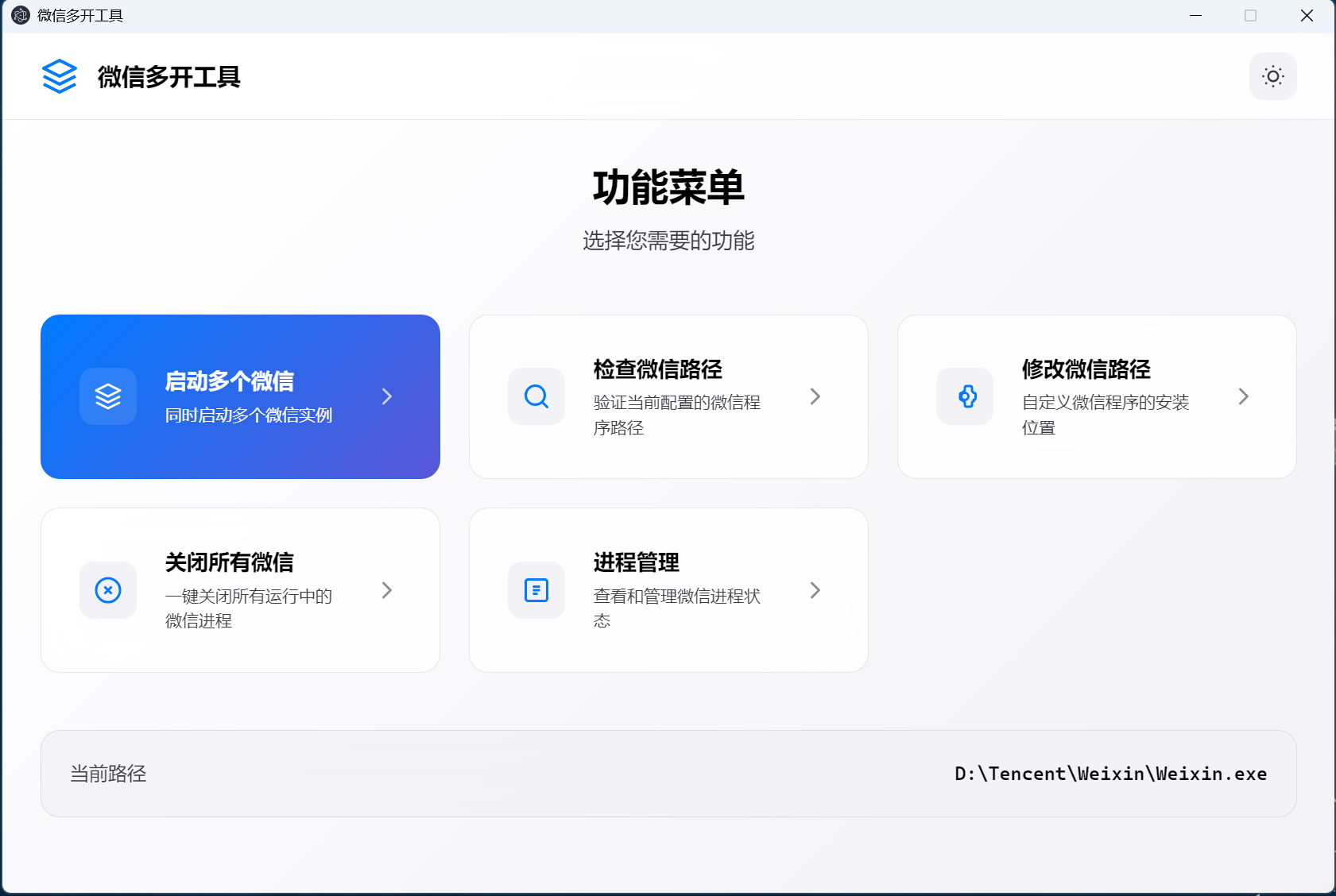Select the magnifier icon for 检查微信路径
1336x896 pixels.
click(x=536, y=396)
